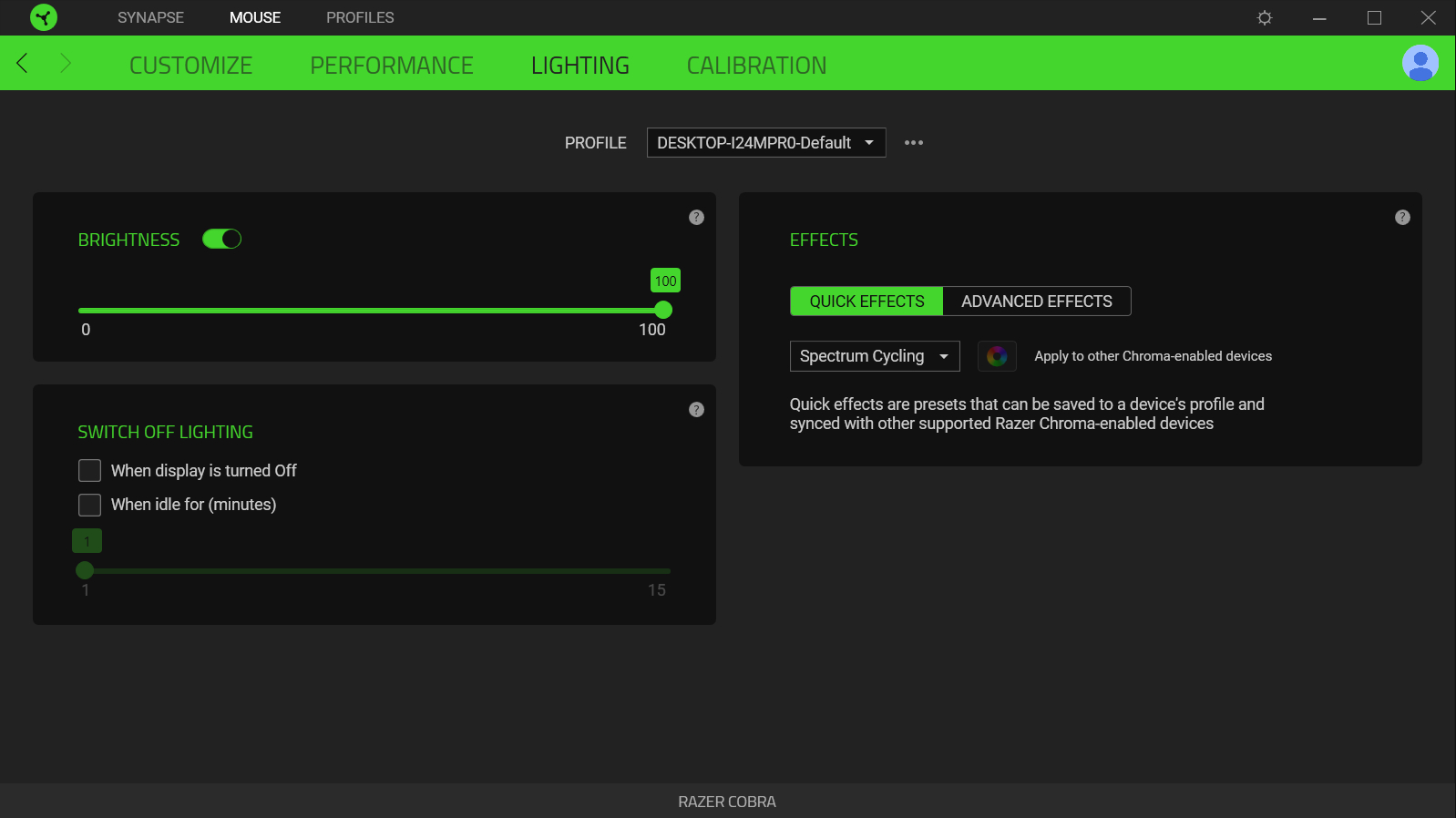Select the LIGHTING tab

(x=580, y=66)
